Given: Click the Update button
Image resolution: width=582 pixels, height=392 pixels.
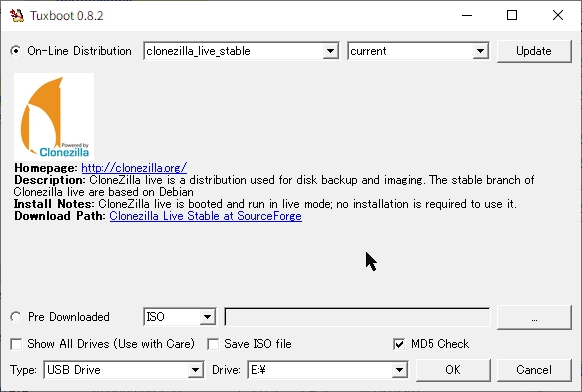Looking at the screenshot, I should point(534,51).
